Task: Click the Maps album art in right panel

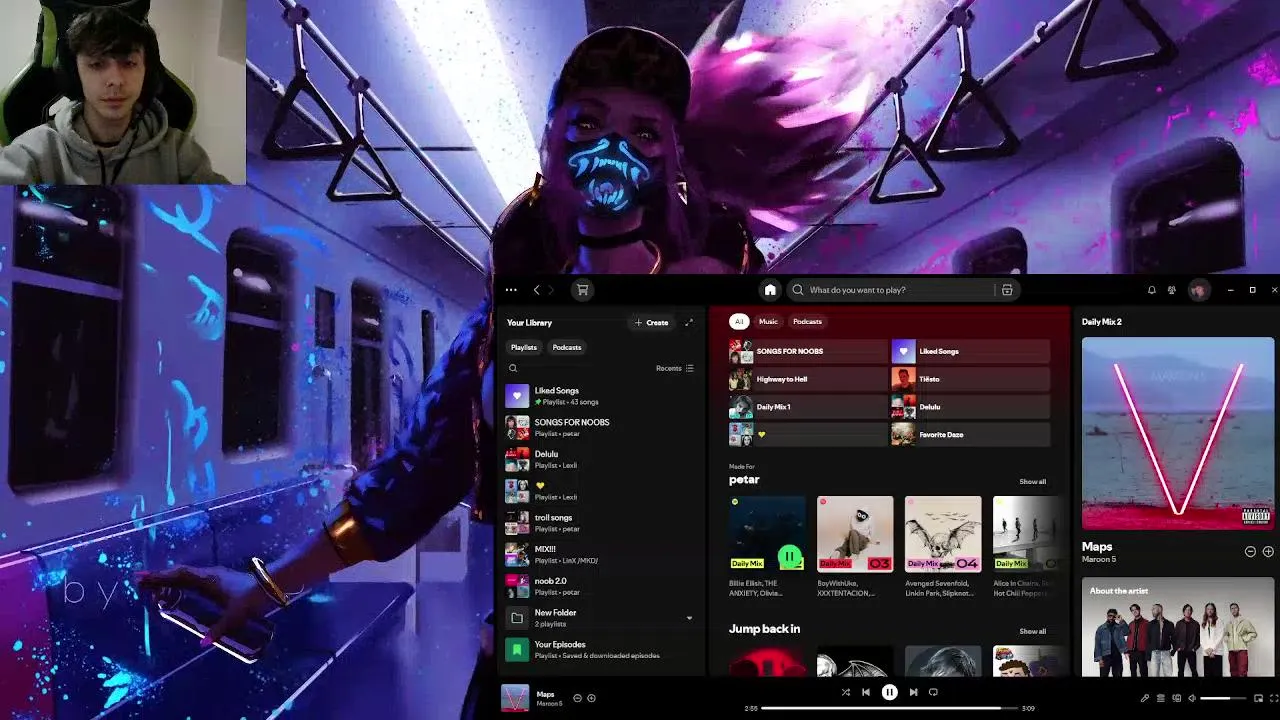Action: tap(1178, 433)
